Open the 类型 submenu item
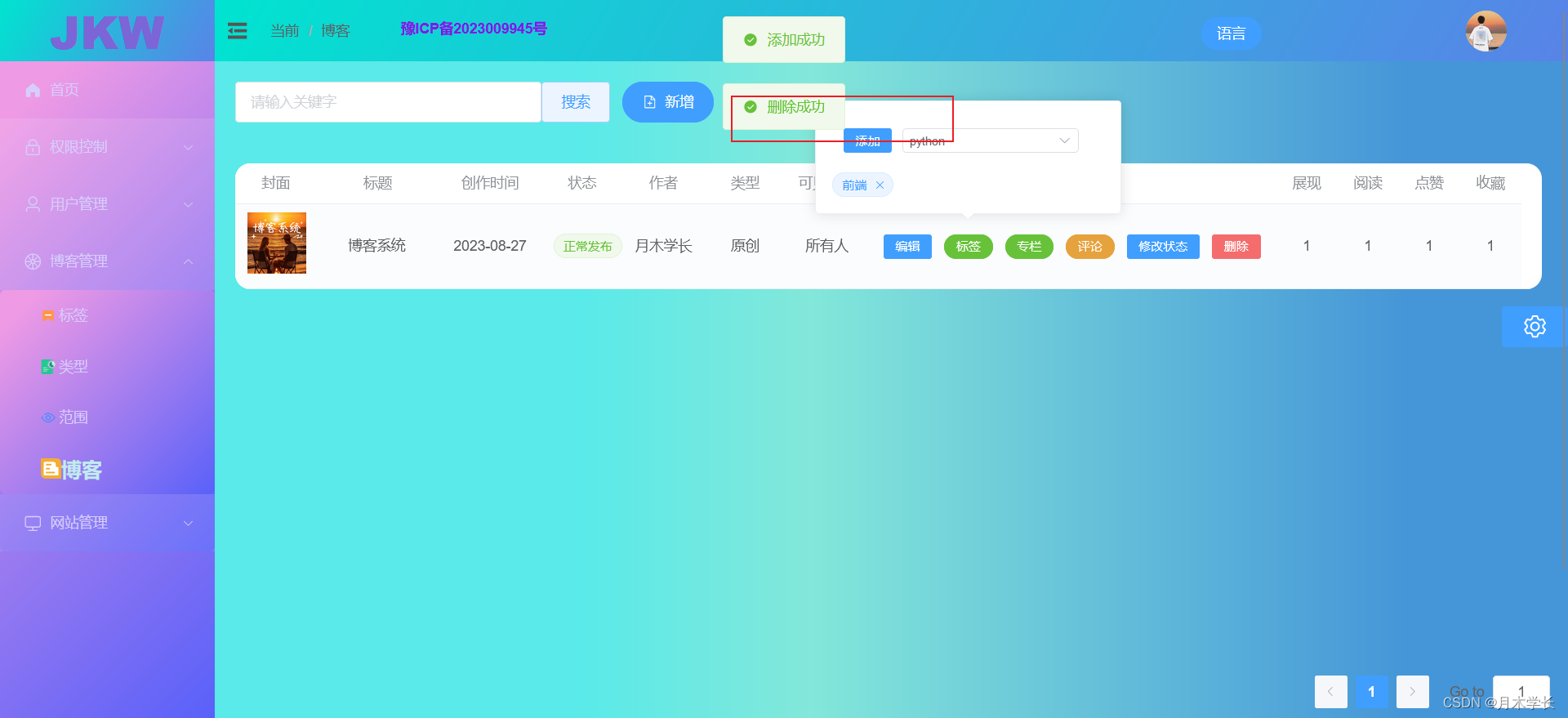Image resolution: width=1568 pixels, height=718 pixels. tap(107, 367)
